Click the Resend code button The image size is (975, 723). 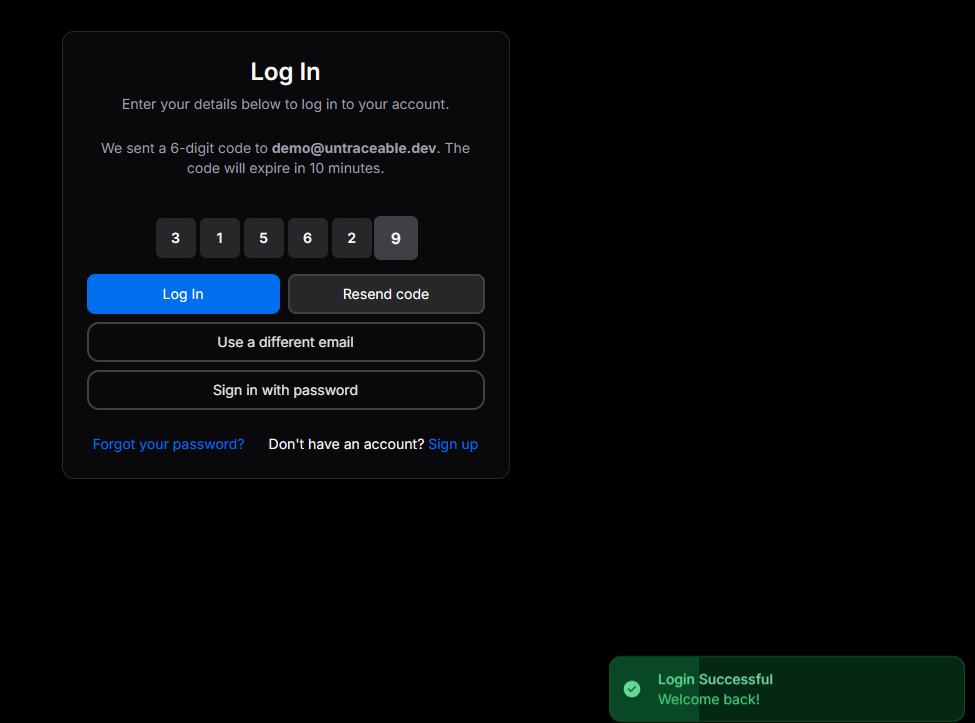(386, 293)
